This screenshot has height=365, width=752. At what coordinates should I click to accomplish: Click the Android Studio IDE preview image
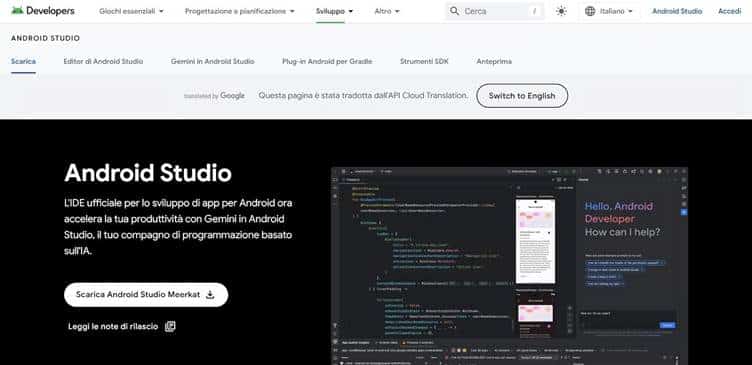coord(509,266)
